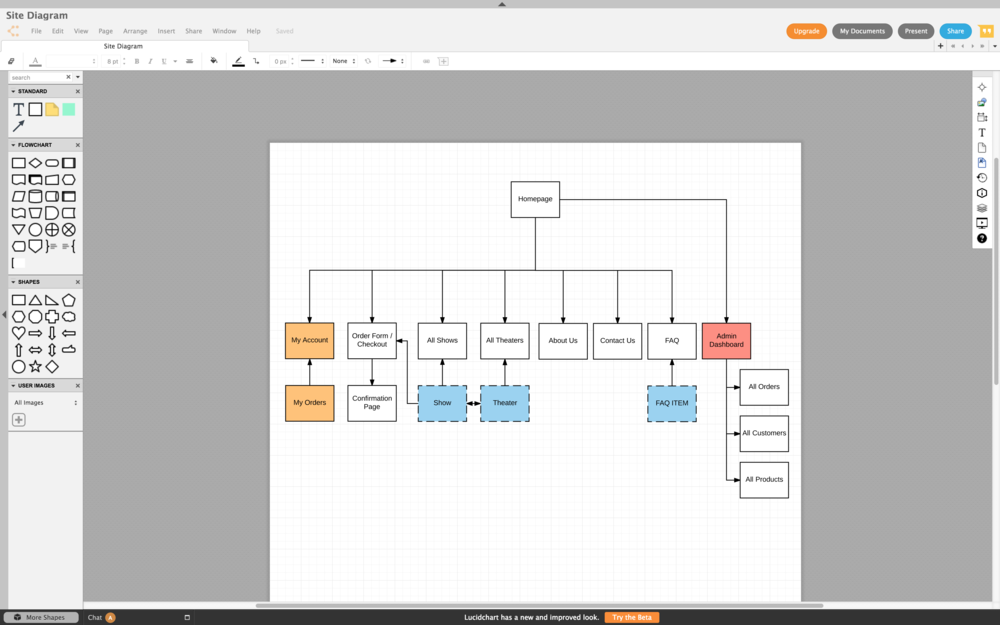Toggle bold text formatting
This screenshot has height=625, width=1000.
tap(136, 61)
